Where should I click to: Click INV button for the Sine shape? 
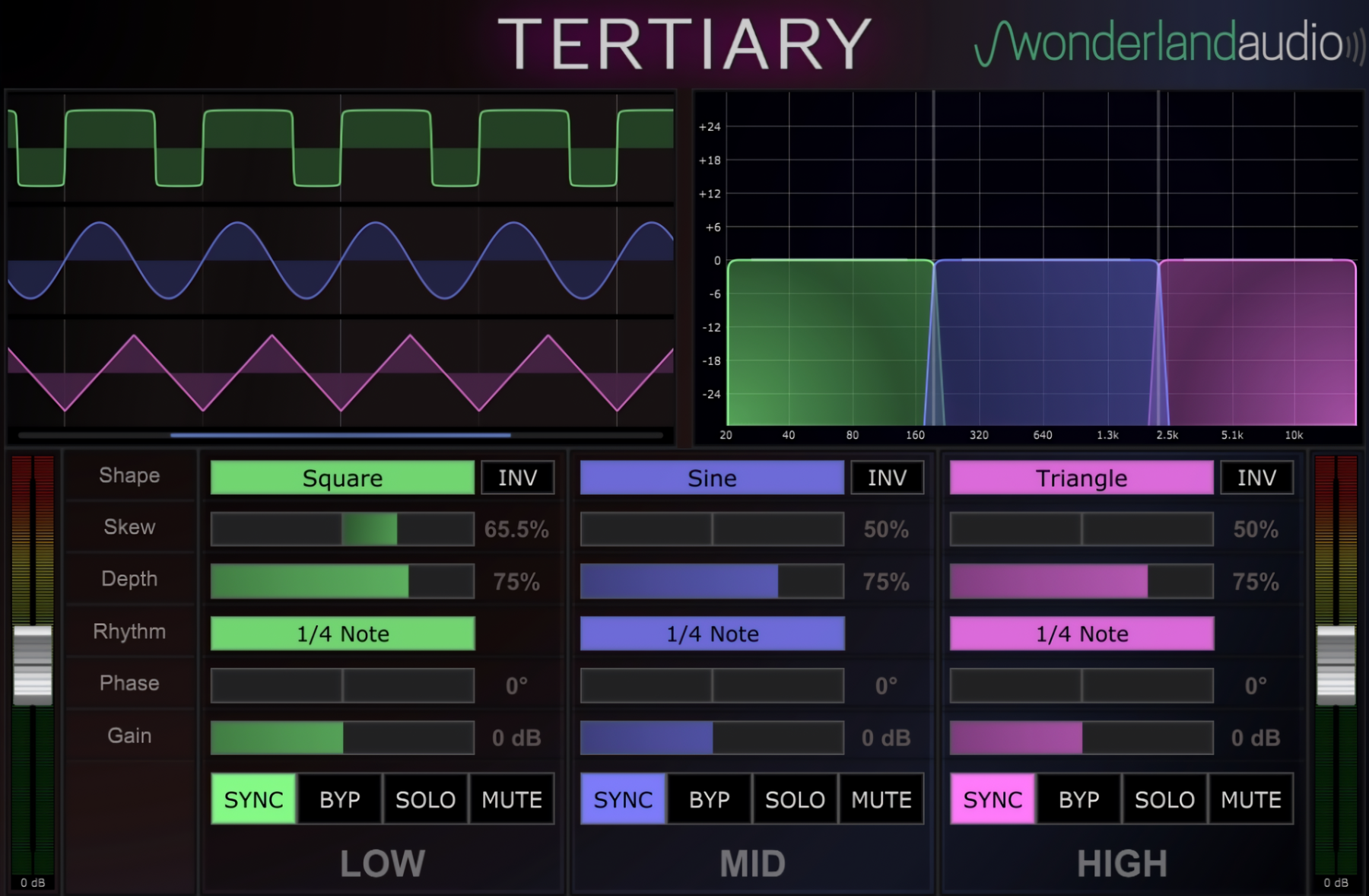(x=887, y=478)
